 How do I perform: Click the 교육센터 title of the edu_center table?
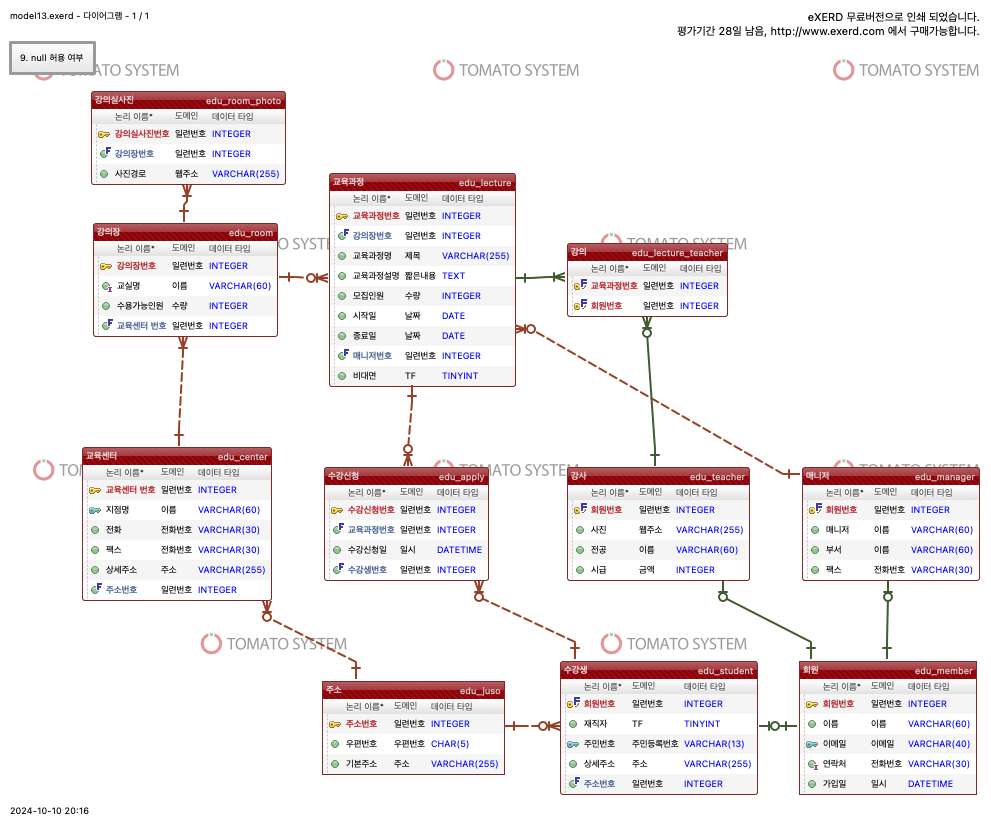[x=101, y=456]
